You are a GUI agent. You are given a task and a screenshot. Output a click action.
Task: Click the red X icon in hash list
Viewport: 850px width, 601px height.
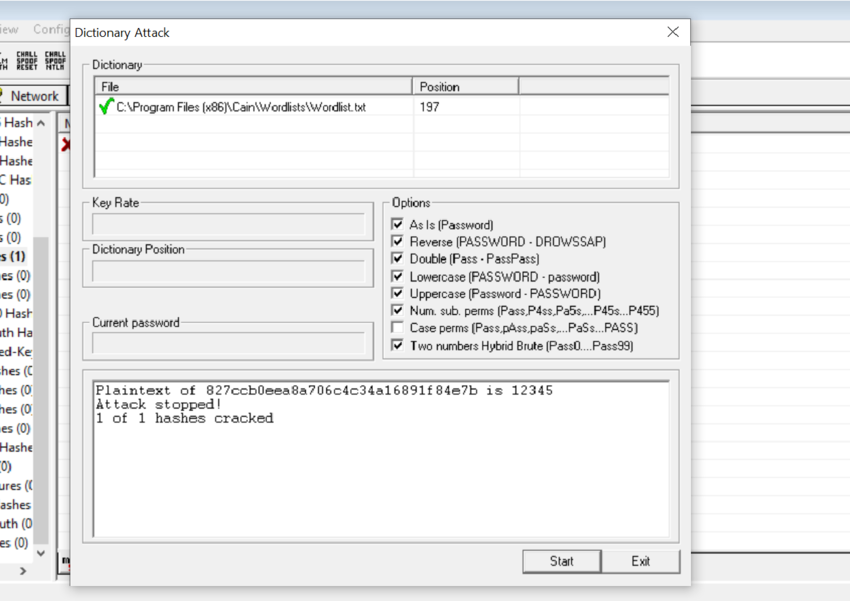click(x=65, y=145)
